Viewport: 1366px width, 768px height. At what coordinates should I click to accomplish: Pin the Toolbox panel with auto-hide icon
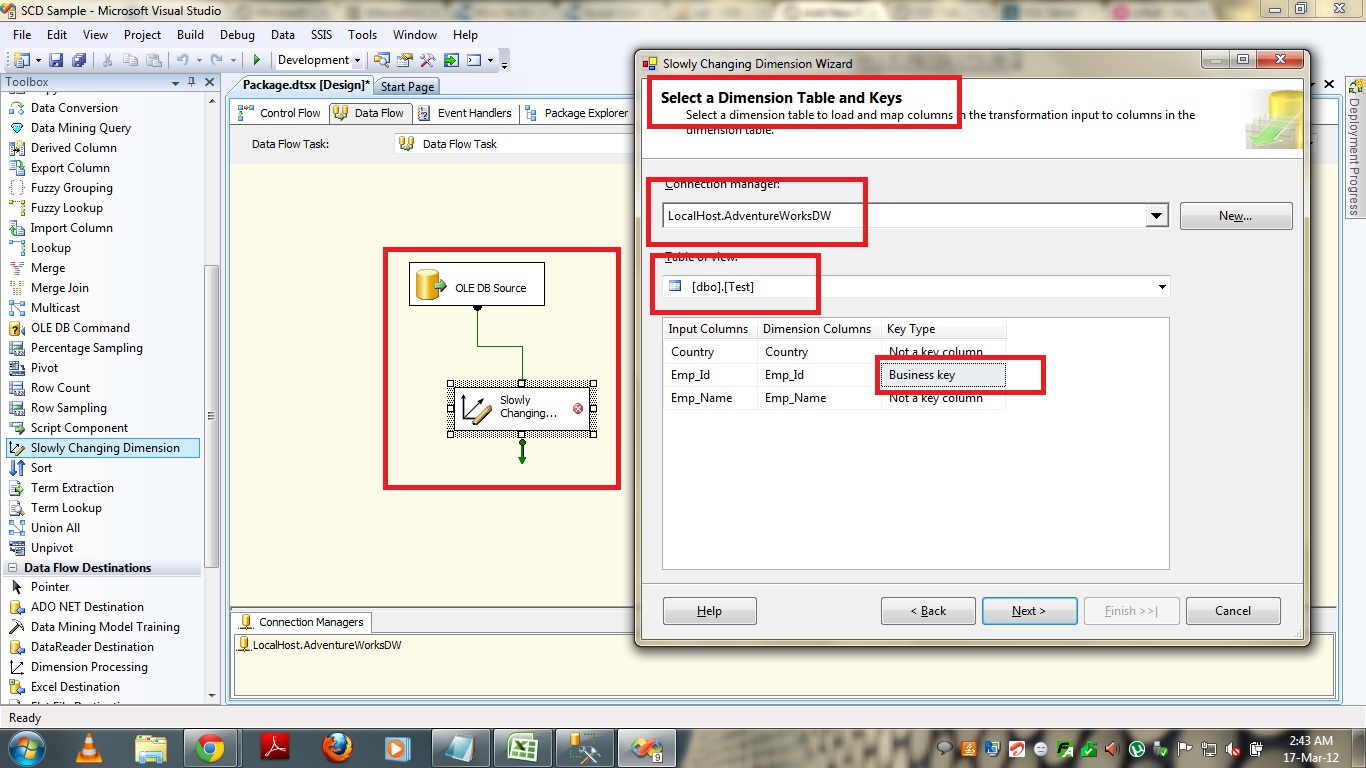pyautogui.click(x=192, y=82)
